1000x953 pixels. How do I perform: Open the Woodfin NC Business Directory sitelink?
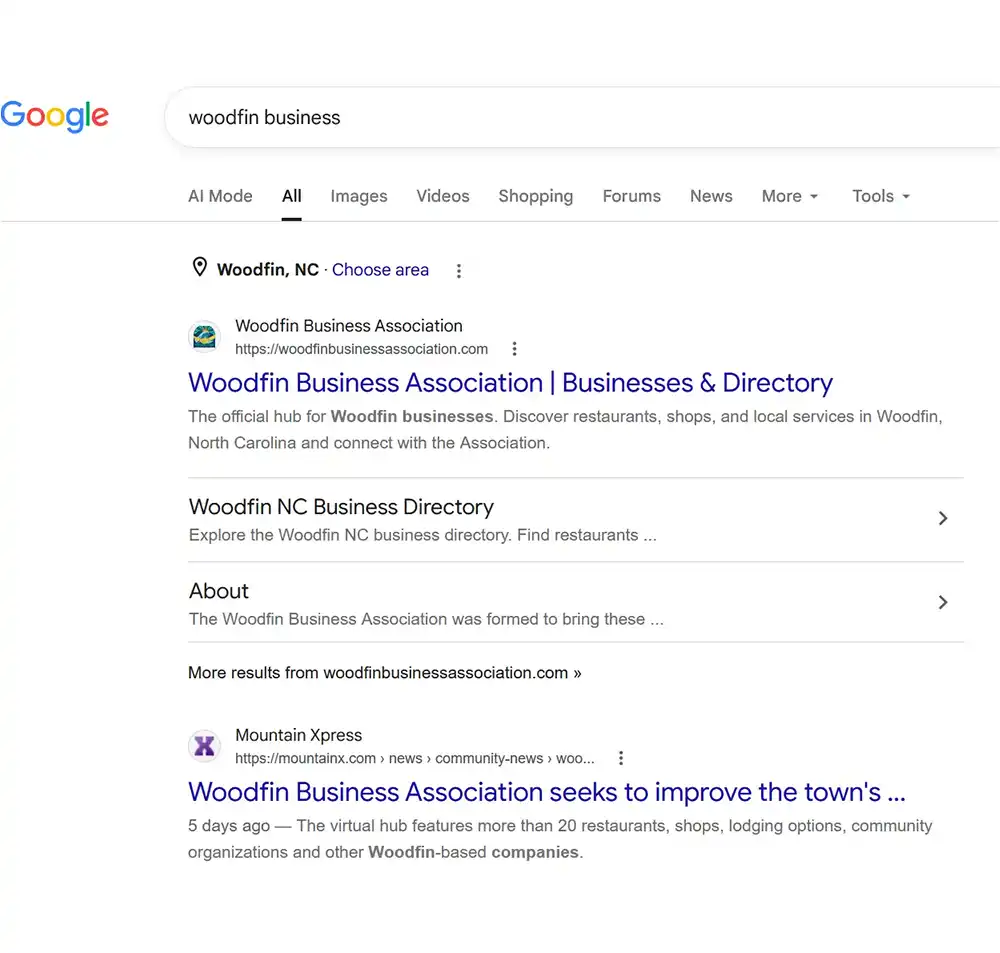point(341,506)
